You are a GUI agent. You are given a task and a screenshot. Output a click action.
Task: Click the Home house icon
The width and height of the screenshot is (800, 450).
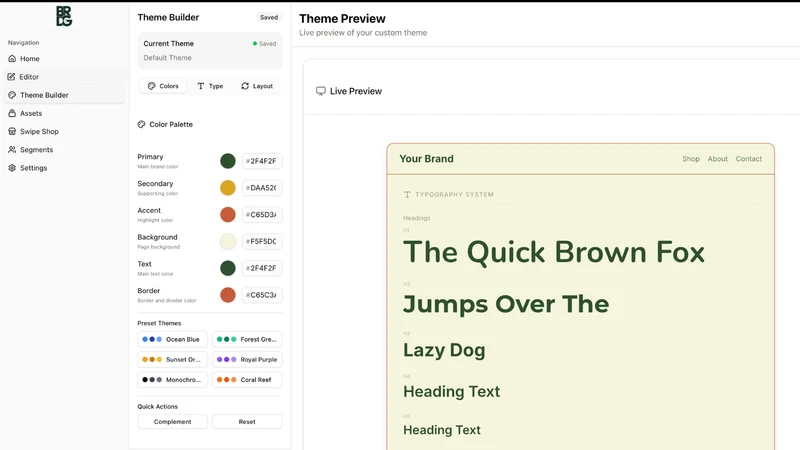12,59
